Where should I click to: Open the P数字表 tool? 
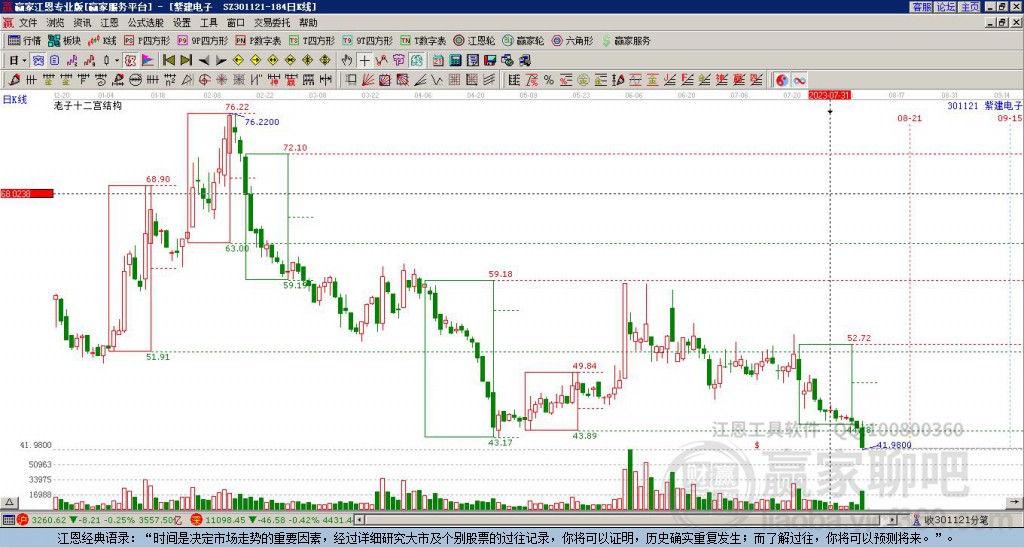(x=259, y=40)
